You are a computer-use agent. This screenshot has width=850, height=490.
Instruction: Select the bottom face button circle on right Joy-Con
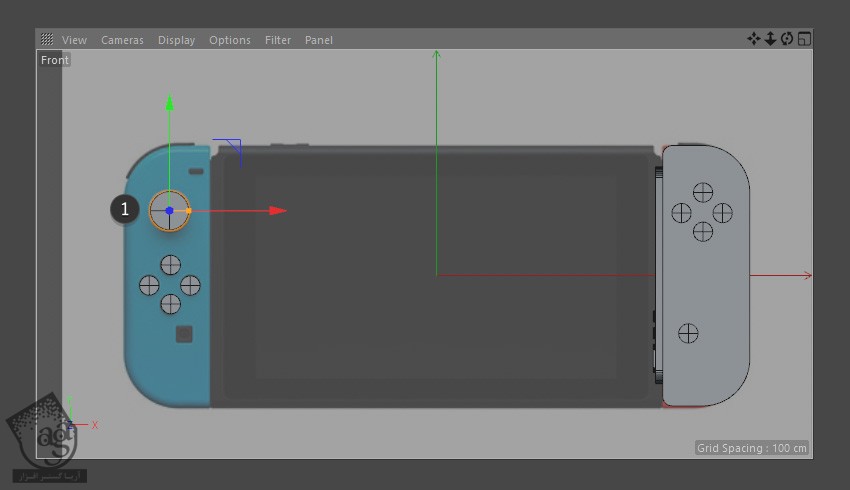pyautogui.click(x=703, y=231)
